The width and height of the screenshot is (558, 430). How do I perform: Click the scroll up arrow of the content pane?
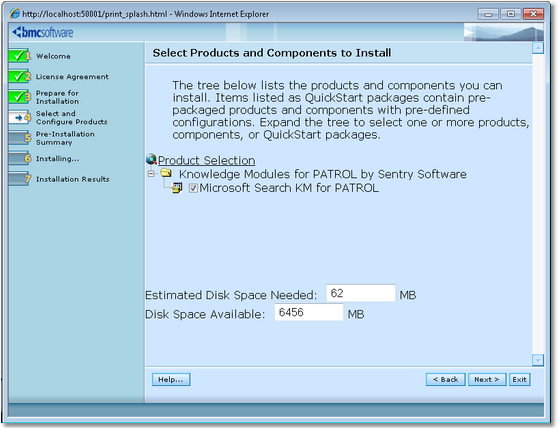(538, 48)
